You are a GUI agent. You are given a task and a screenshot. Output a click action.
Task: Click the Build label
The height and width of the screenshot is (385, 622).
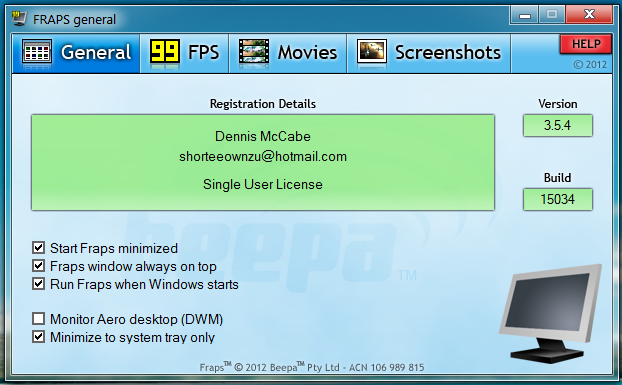pyautogui.click(x=558, y=178)
